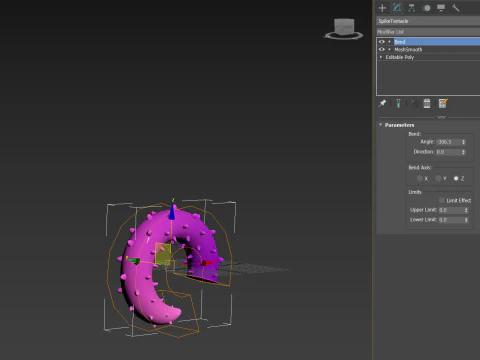480x360 pixels.
Task: Open the Motion command panel tab
Action: pos(427,8)
